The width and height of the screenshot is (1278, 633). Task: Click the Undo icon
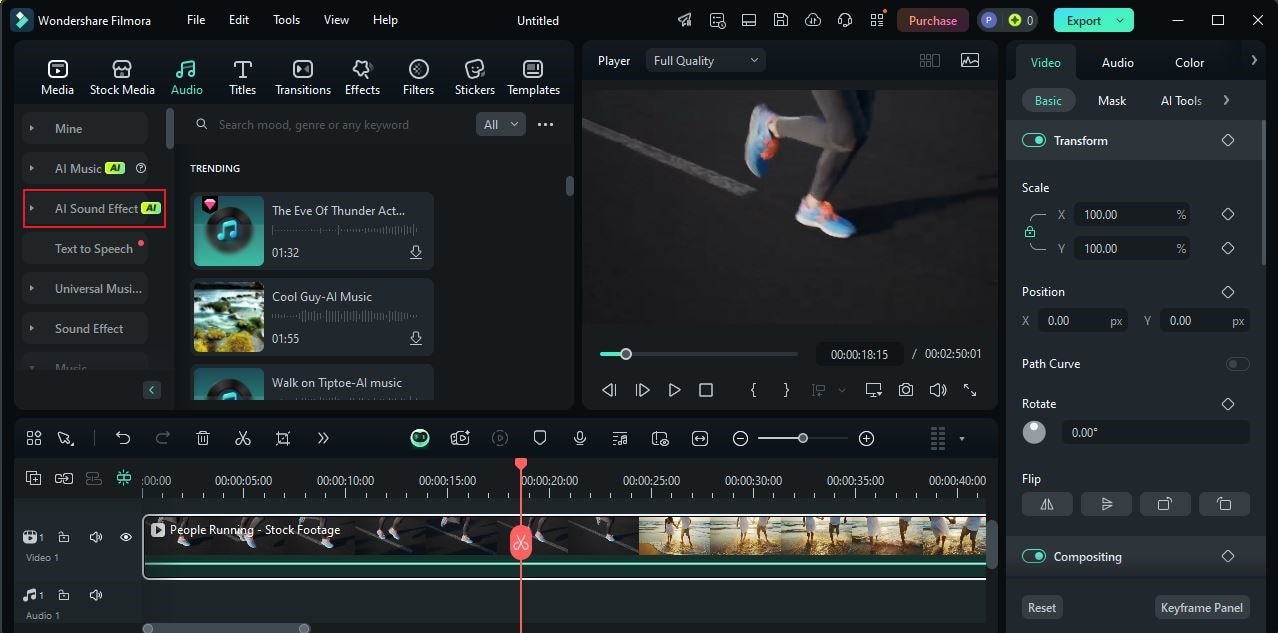pyautogui.click(x=123, y=438)
